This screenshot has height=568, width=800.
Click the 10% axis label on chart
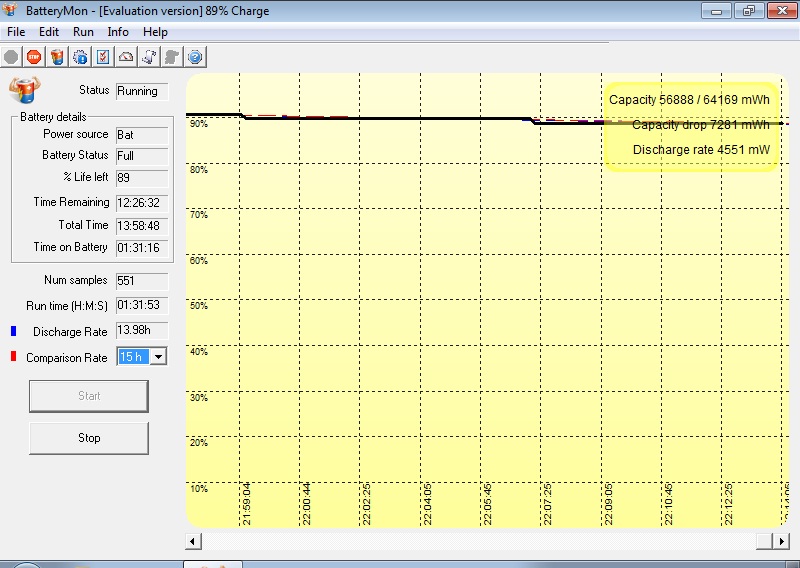(198, 489)
